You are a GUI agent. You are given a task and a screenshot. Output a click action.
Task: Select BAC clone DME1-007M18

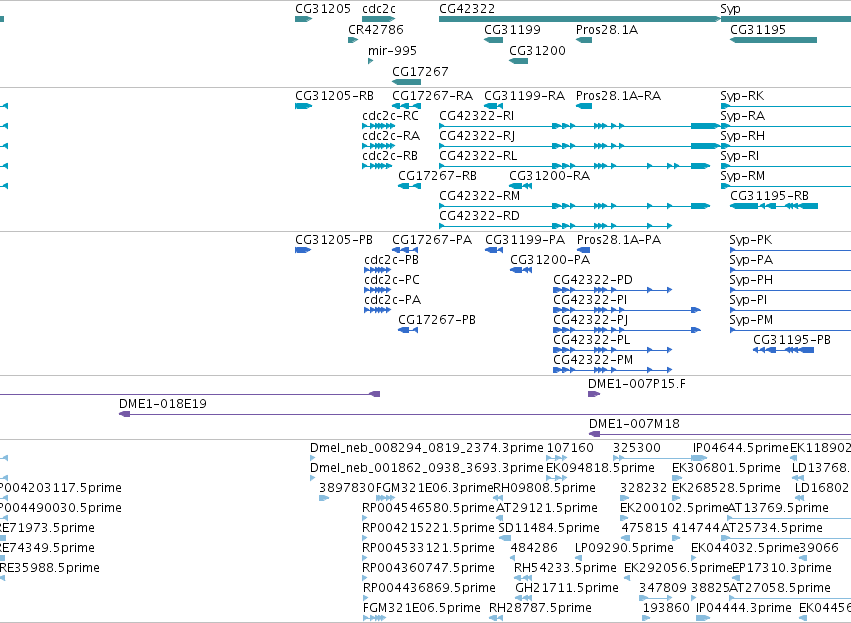point(720,434)
